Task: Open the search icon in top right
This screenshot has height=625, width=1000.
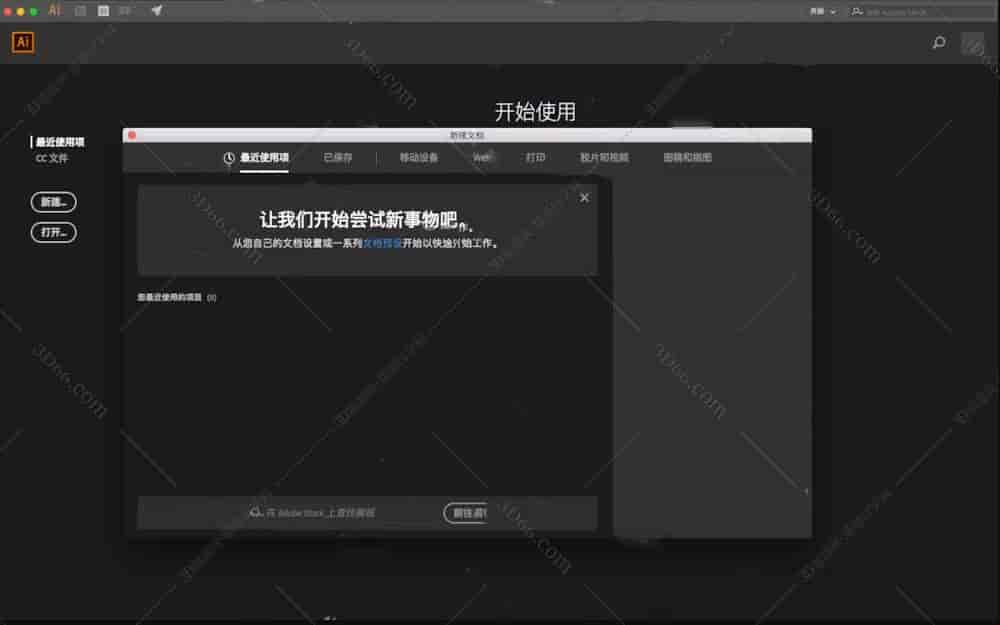Action: [x=938, y=43]
